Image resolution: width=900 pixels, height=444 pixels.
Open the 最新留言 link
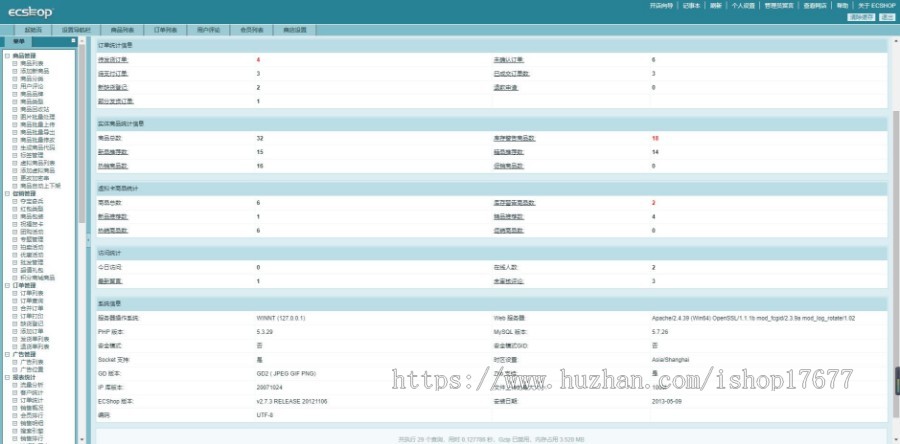[x=110, y=281]
